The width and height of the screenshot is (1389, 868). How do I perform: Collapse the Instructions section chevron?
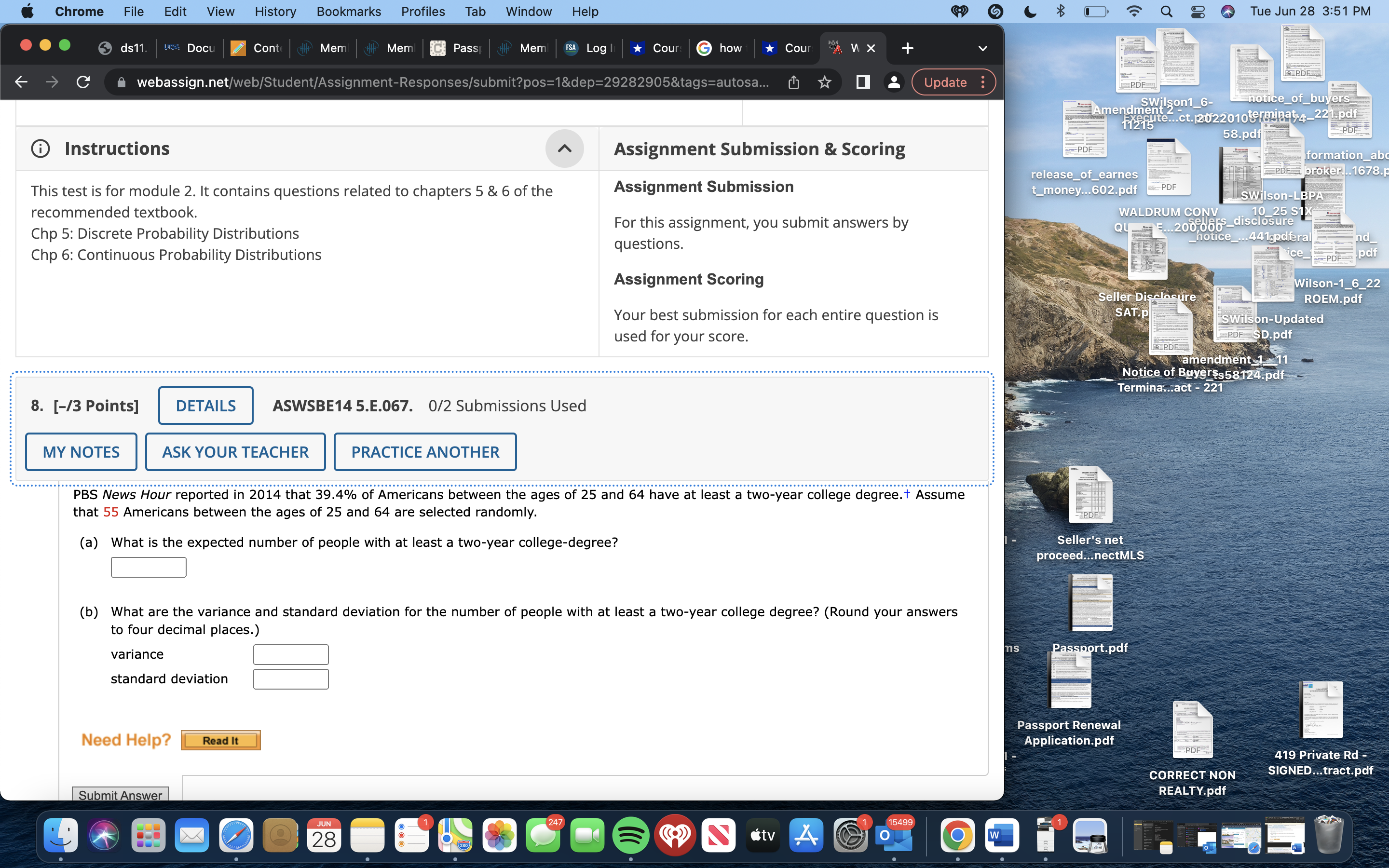tap(565, 149)
